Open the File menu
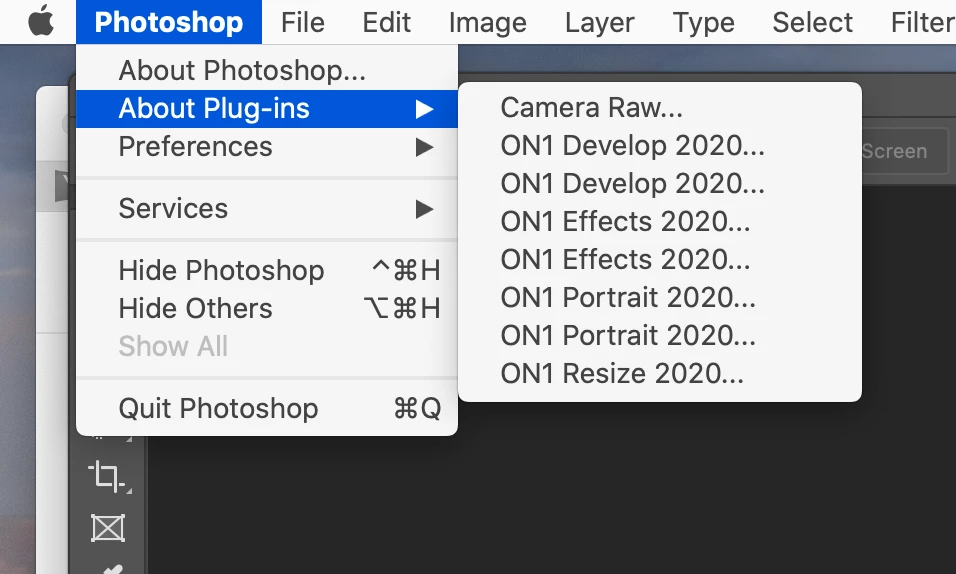The height and width of the screenshot is (574, 956). [302, 22]
